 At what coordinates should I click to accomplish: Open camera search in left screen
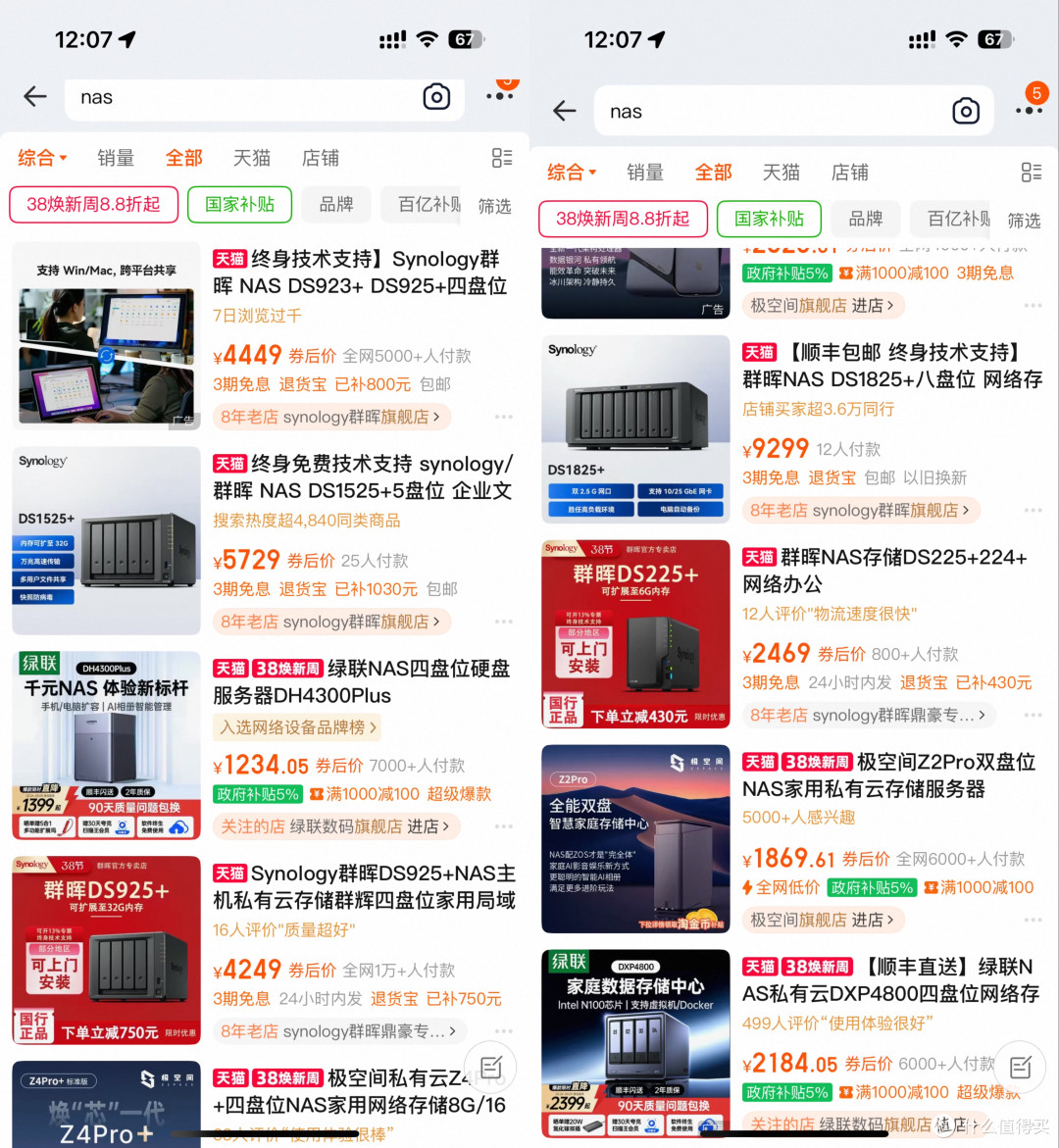[x=436, y=97]
